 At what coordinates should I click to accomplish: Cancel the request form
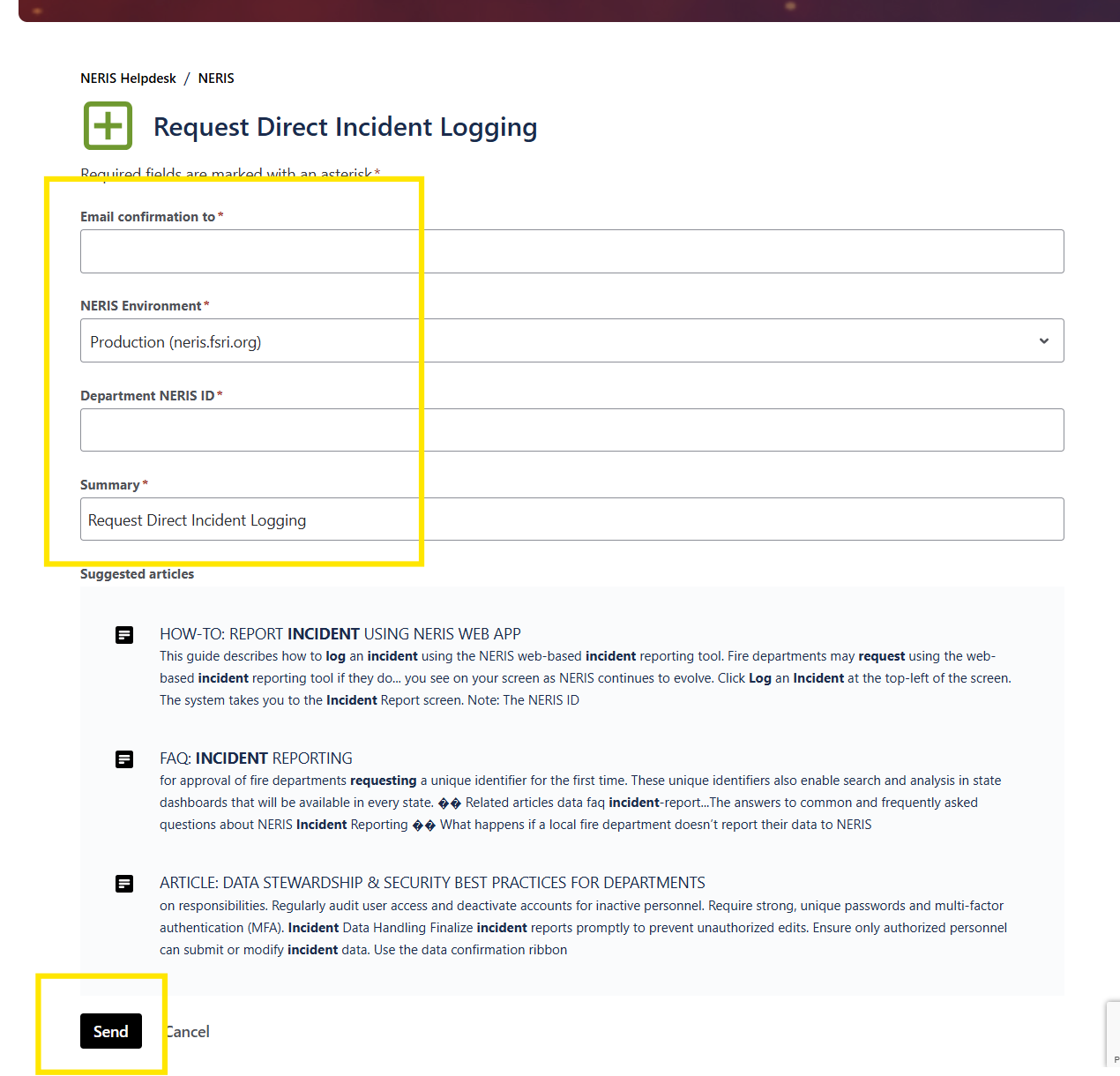[188, 1032]
